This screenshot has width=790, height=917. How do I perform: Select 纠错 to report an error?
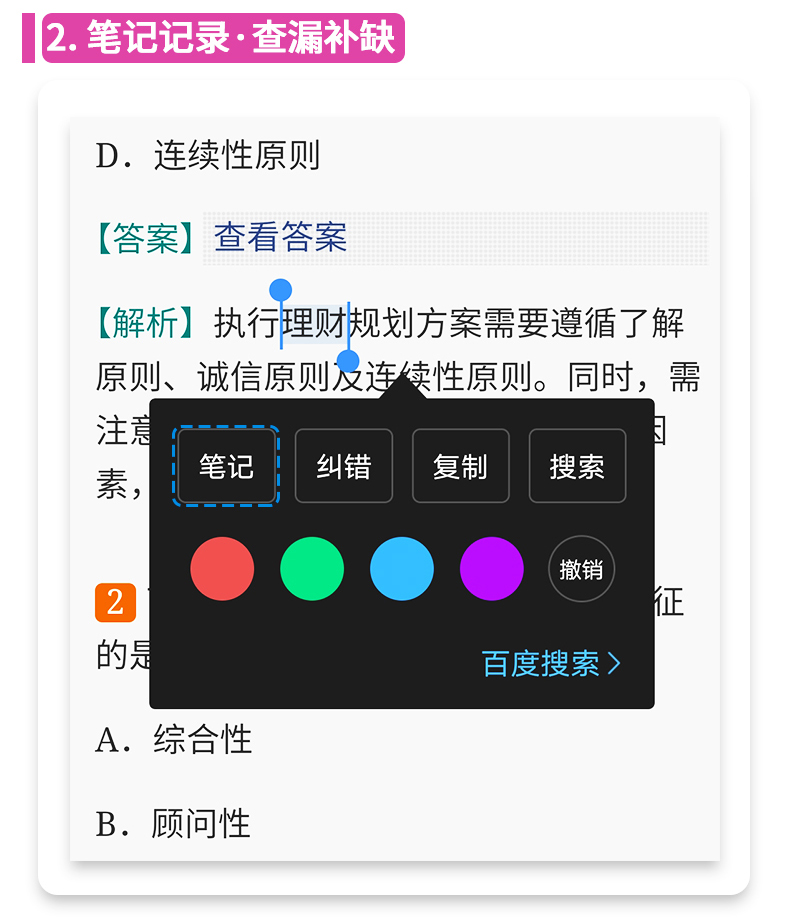[343, 466]
